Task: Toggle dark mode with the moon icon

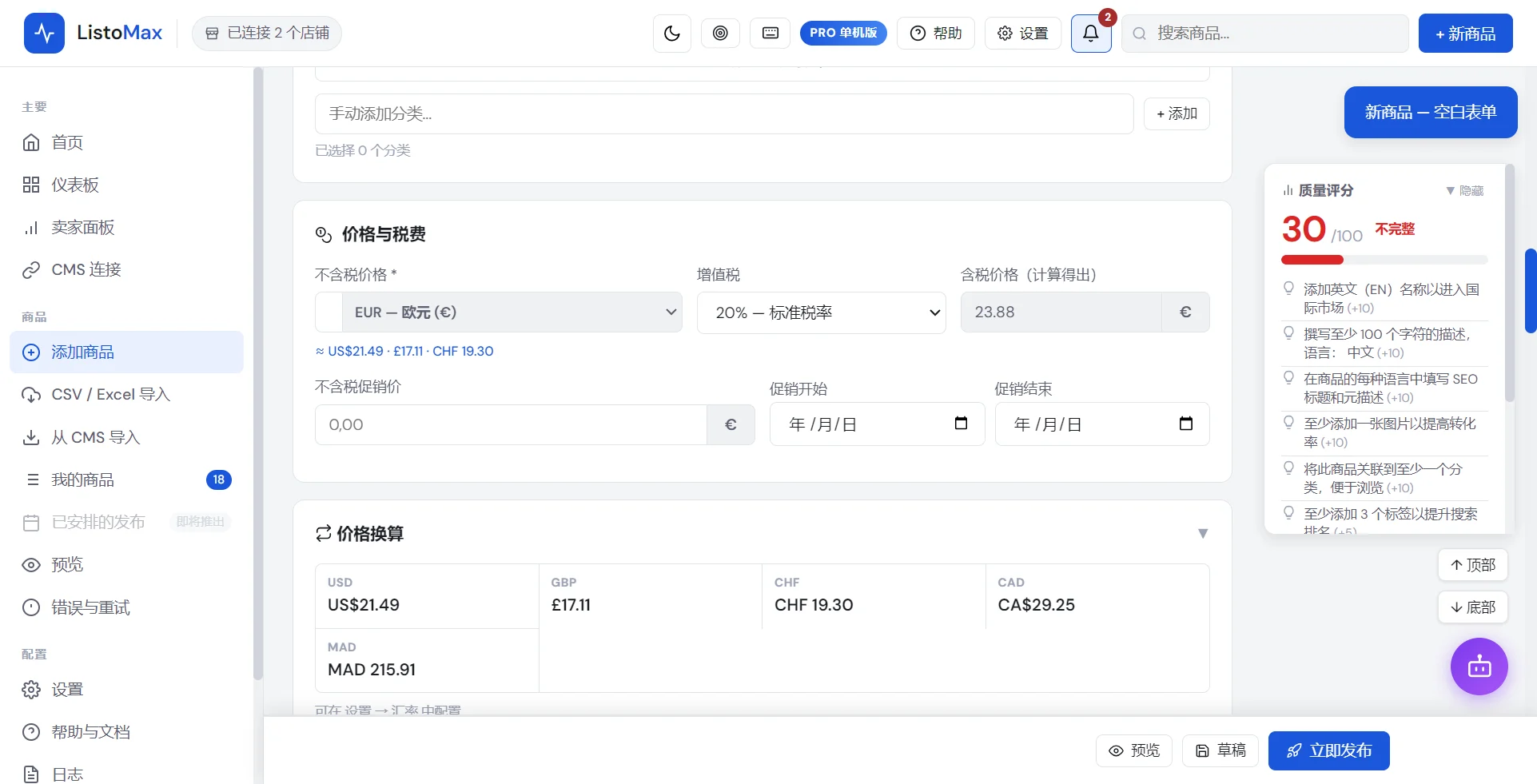Action: click(x=671, y=34)
